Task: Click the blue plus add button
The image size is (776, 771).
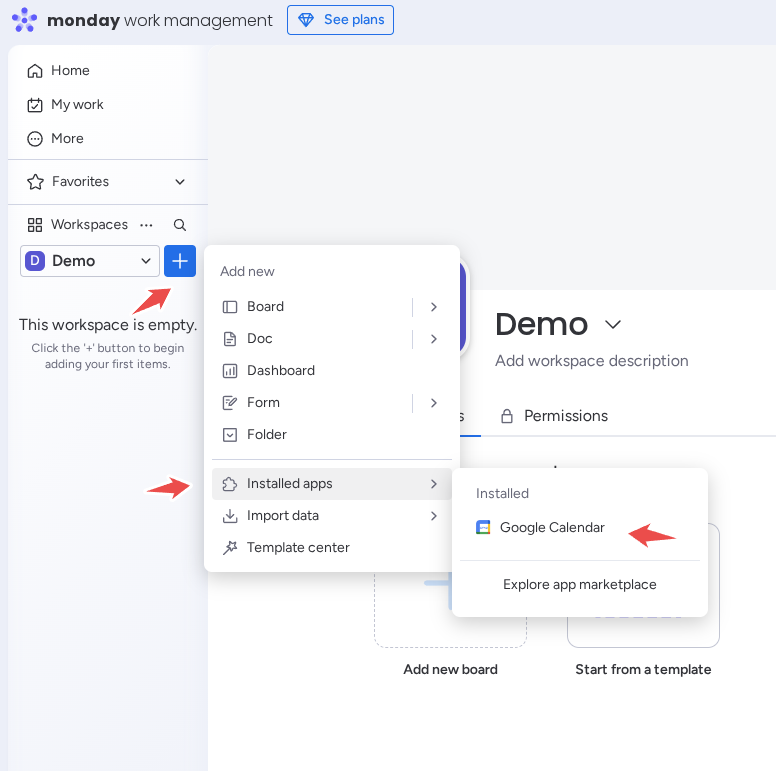Action: (180, 261)
